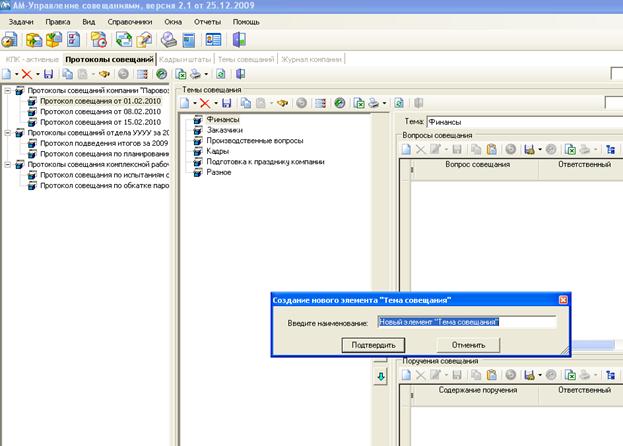Open the Отчеты menu
The height and width of the screenshot is (446, 623).
(206, 21)
